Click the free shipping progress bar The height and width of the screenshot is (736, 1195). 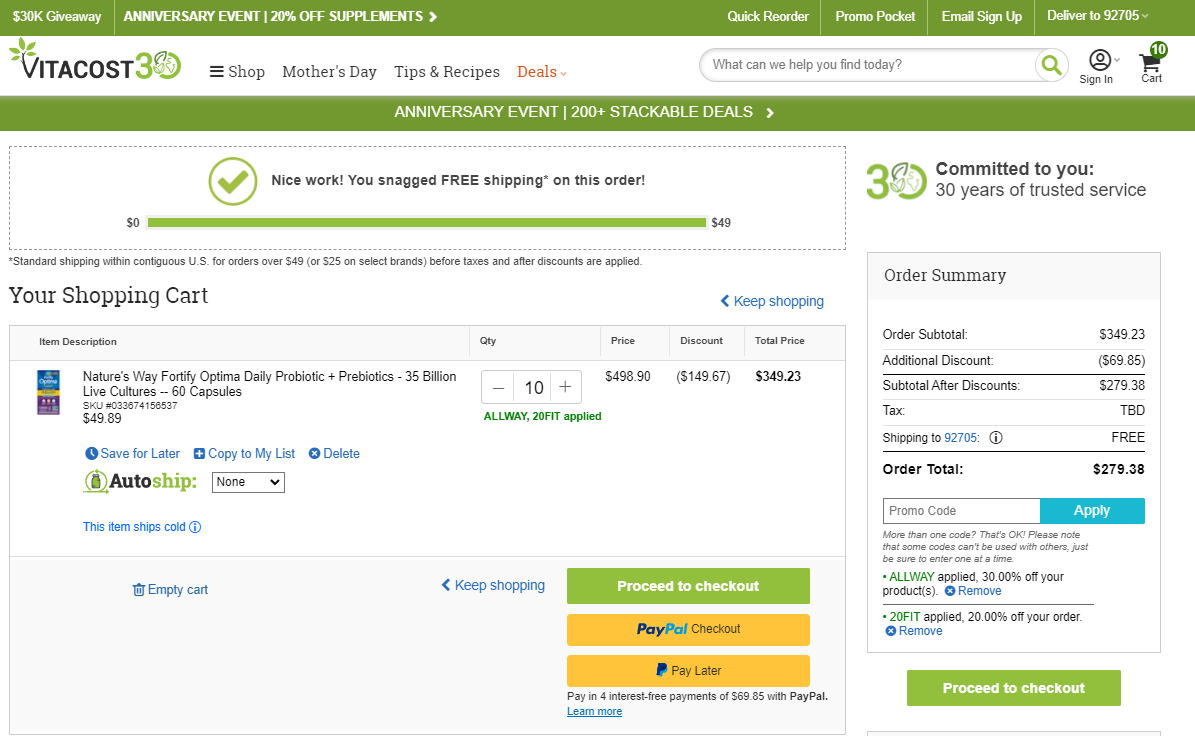[x=427, y=222]
